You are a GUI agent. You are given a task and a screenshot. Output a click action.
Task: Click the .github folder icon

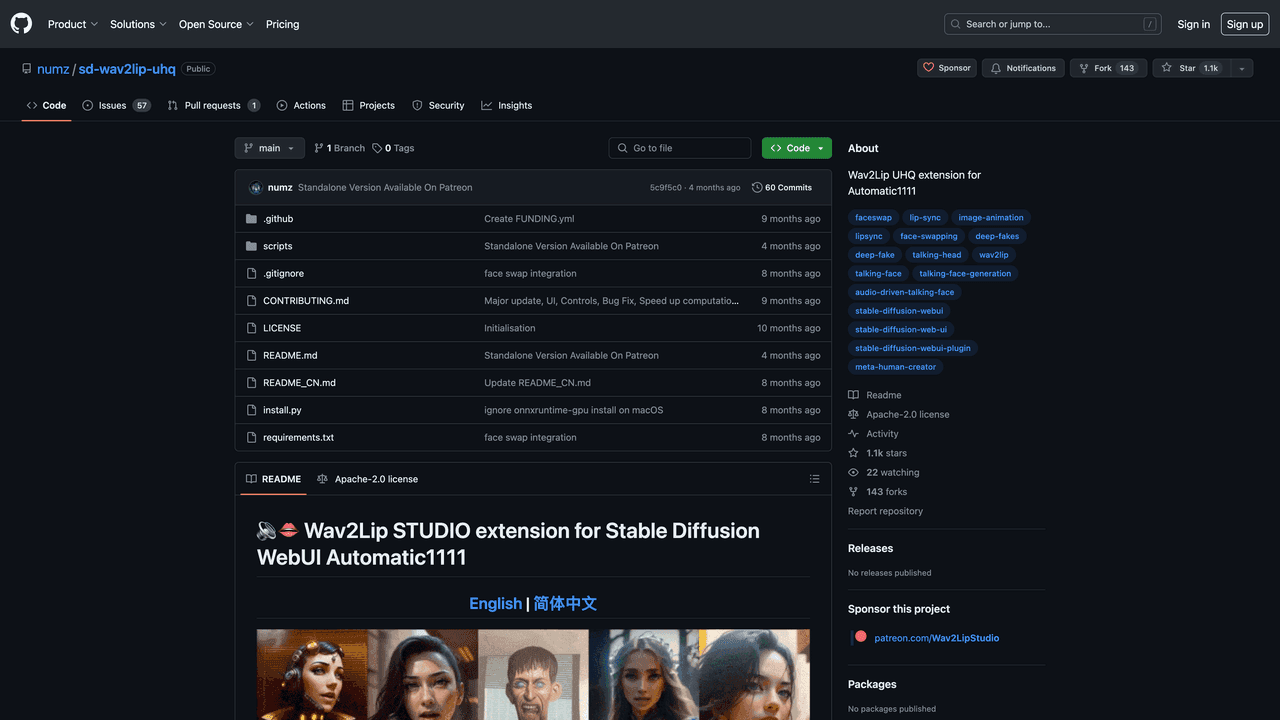[252, 219]
